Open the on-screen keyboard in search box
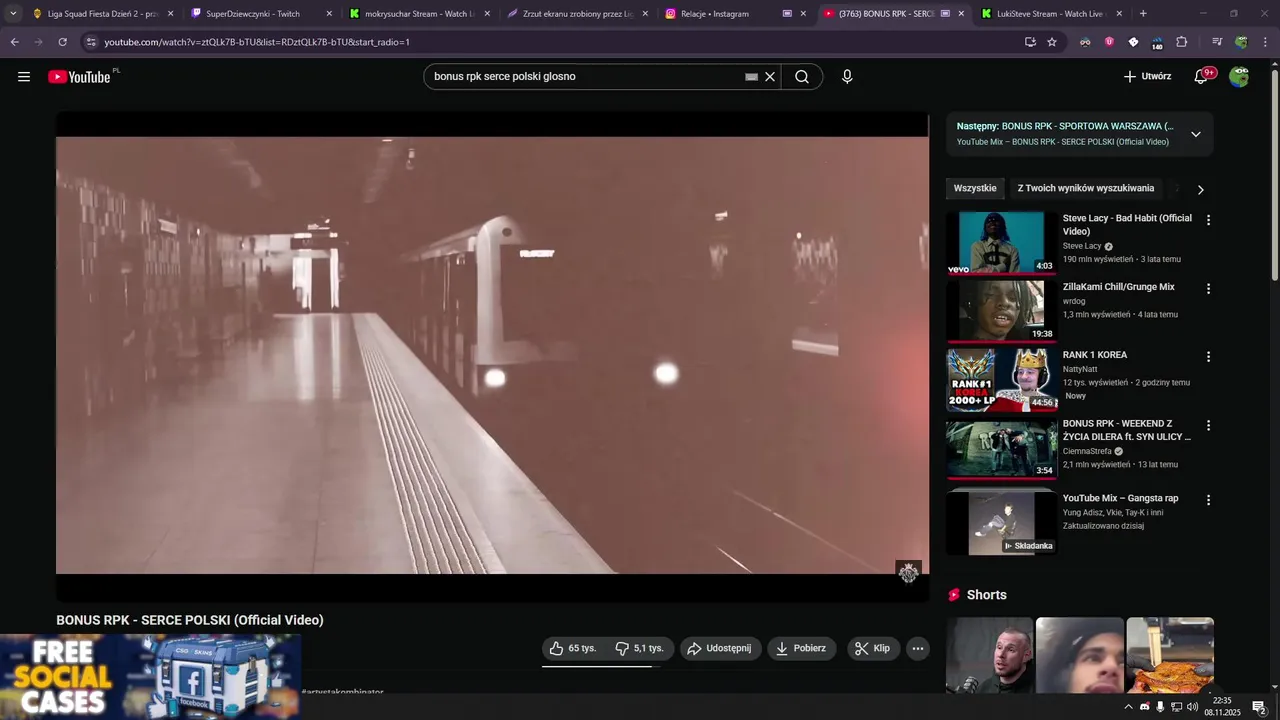This screenshot has width=1280, height=720. pyautogui.click(x=752, y=77)
